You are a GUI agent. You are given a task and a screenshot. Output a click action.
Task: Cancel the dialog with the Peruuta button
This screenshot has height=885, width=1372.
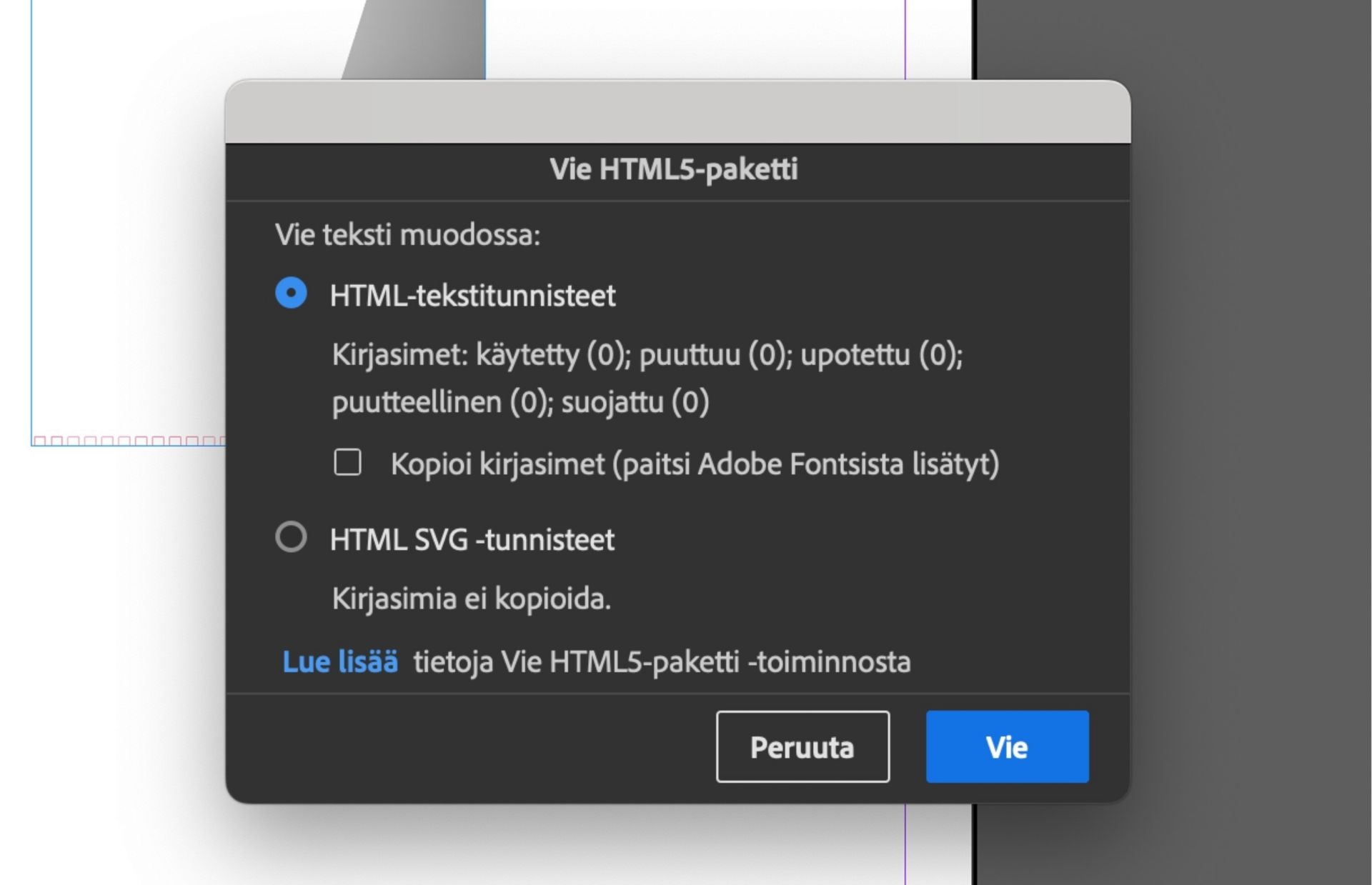[x=802, y=748]
